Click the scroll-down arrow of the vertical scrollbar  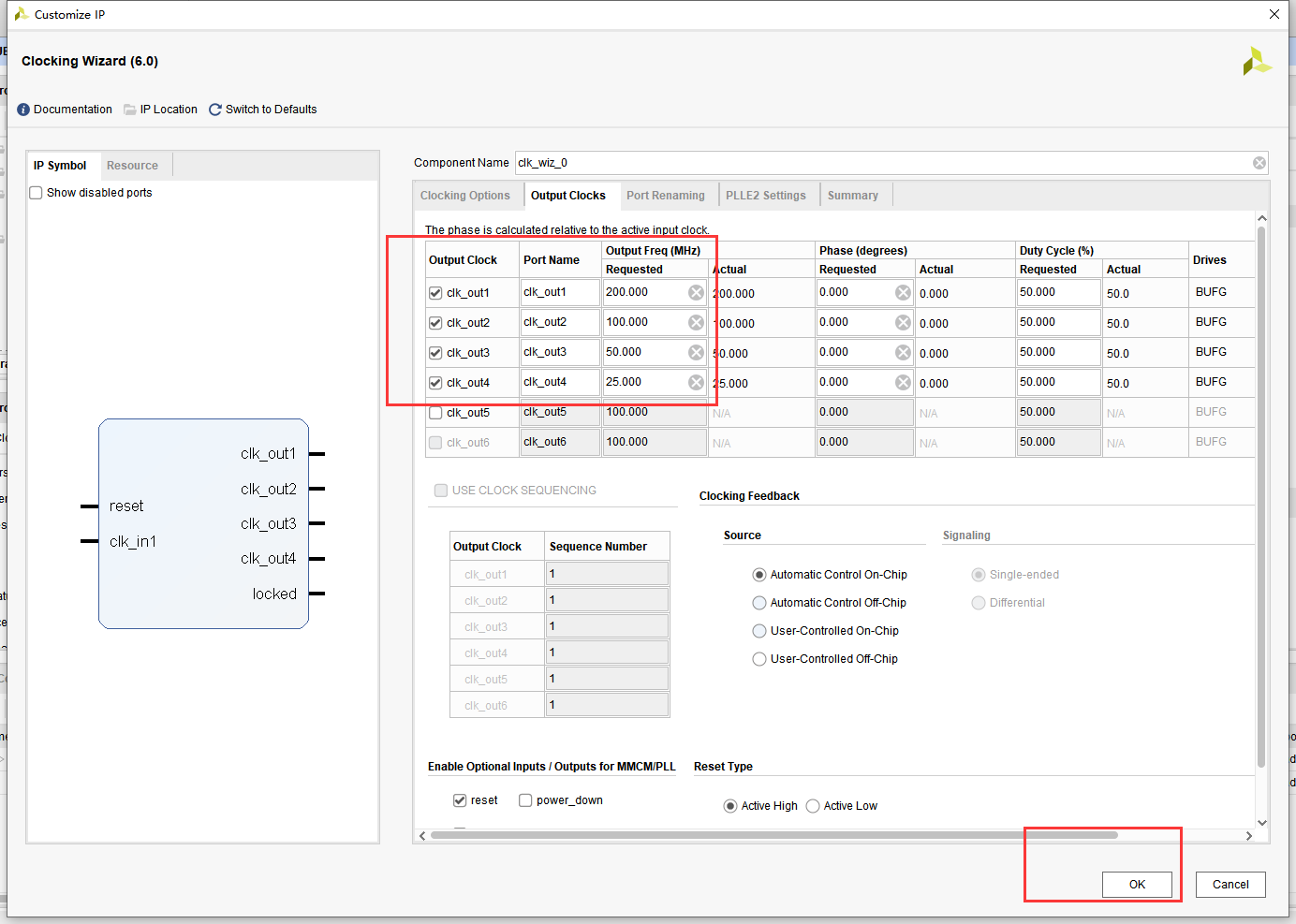[x=1261, y=823]
